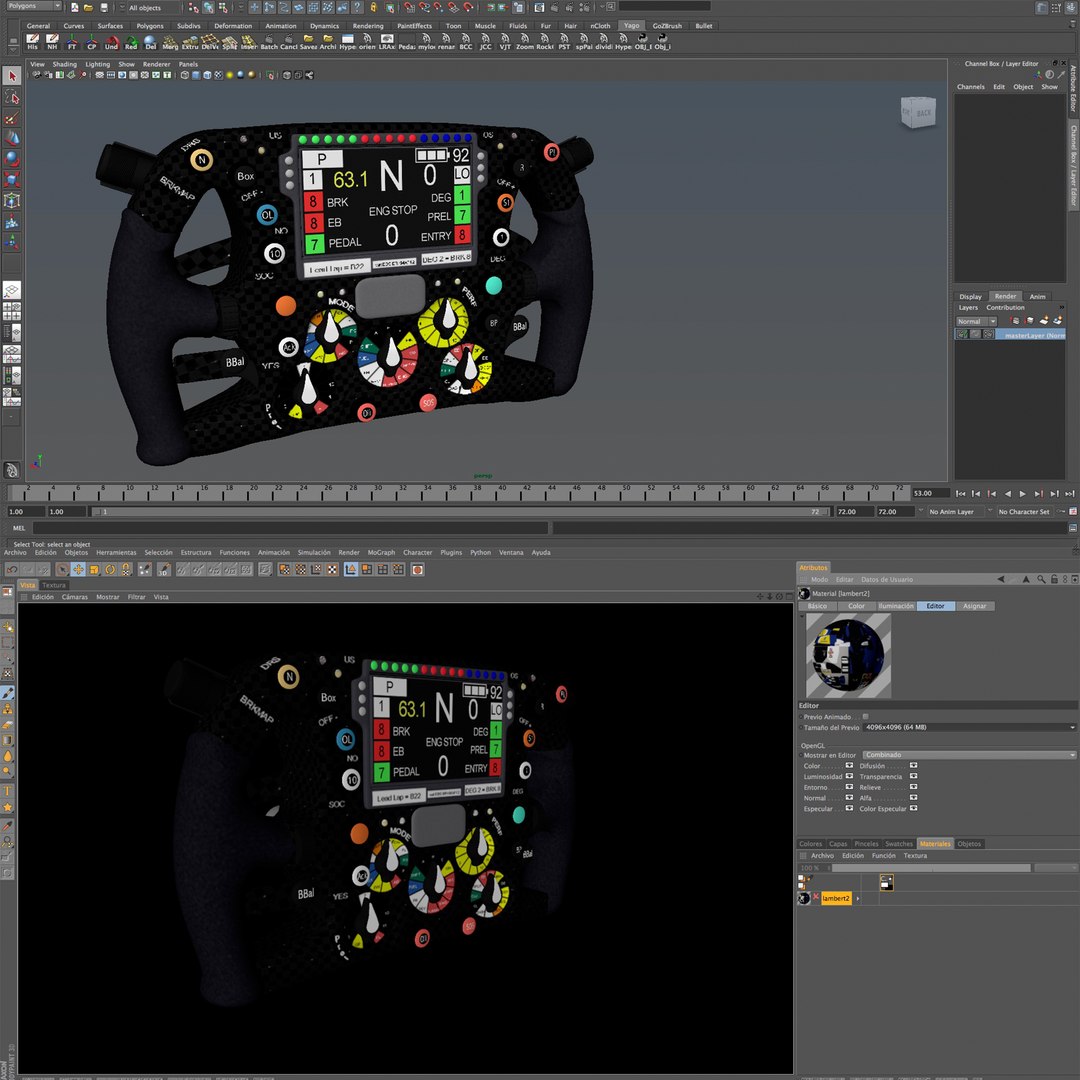Viewport: 1080px width, 1080px height.
Task: Click the Maya range slider bar
Action: point(461,512)
